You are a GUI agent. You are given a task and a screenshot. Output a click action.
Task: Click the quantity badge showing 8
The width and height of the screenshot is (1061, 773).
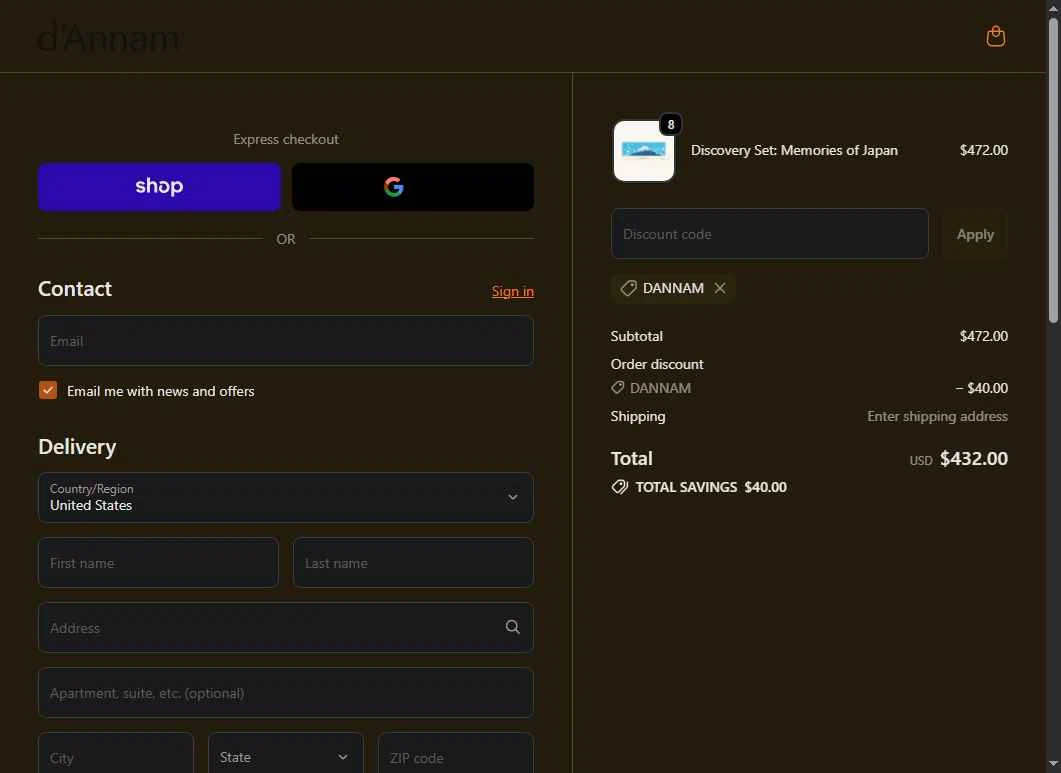[671, 125]
